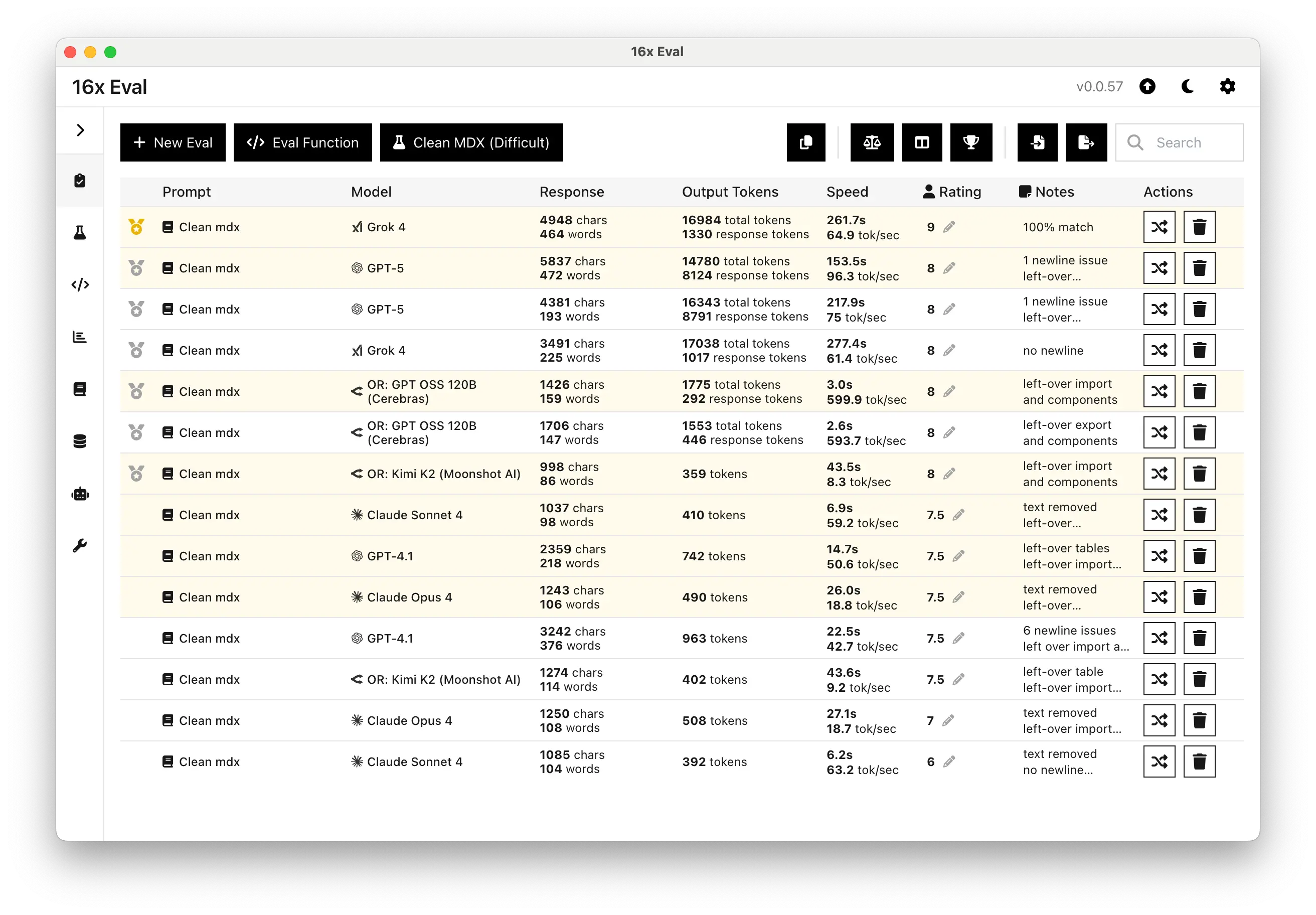
Task: Open the code brackets sidebar icon
Action: pos(80,284)
